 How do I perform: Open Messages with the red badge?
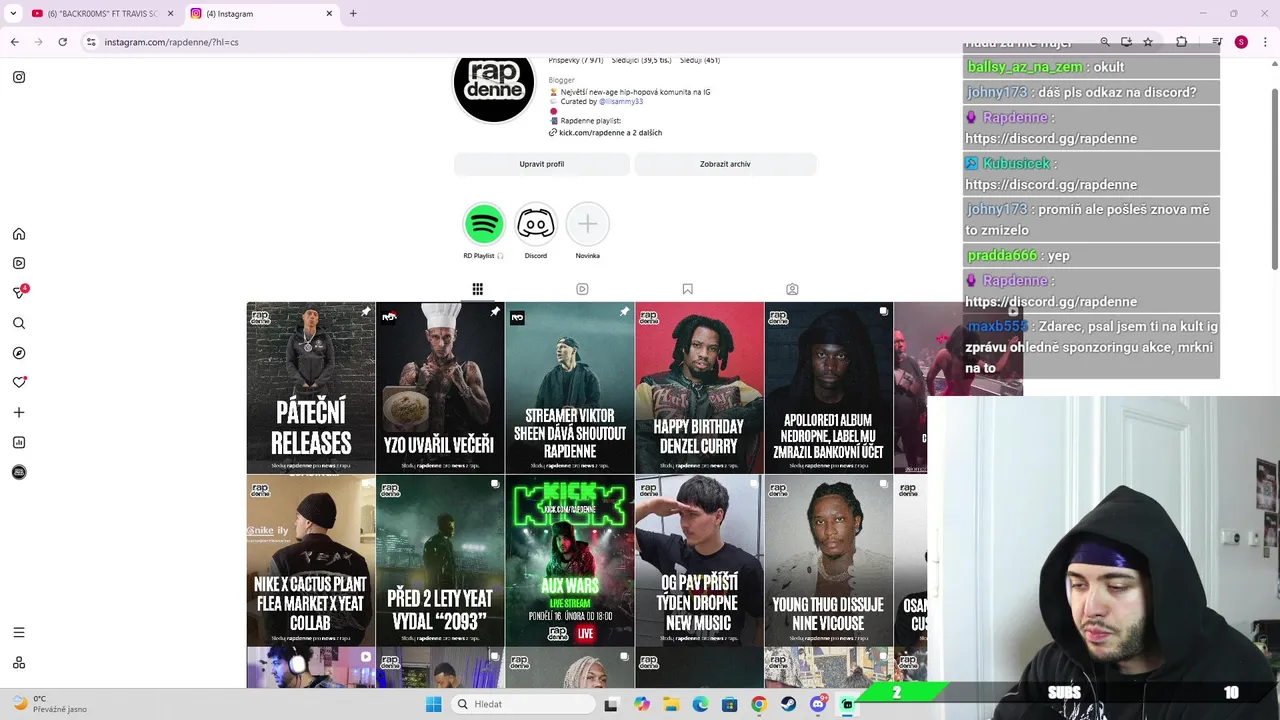[19, 292]
